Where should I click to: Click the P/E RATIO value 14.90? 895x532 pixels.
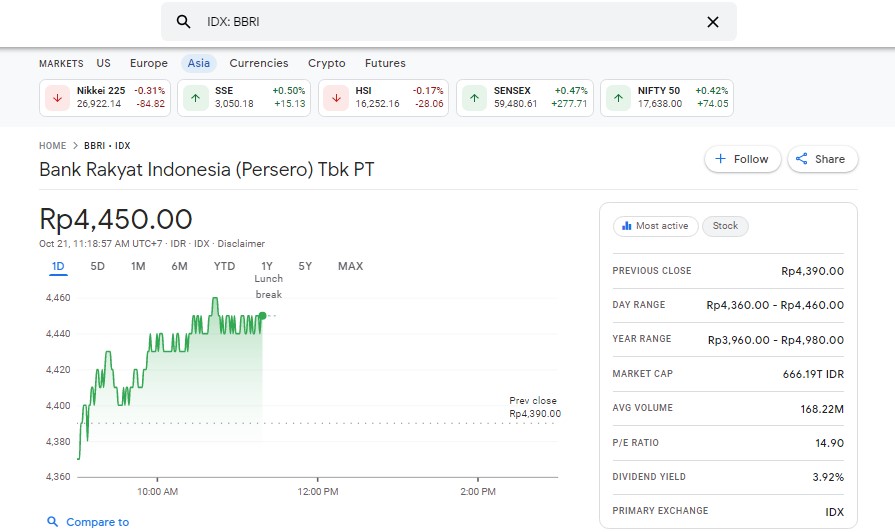829,443
